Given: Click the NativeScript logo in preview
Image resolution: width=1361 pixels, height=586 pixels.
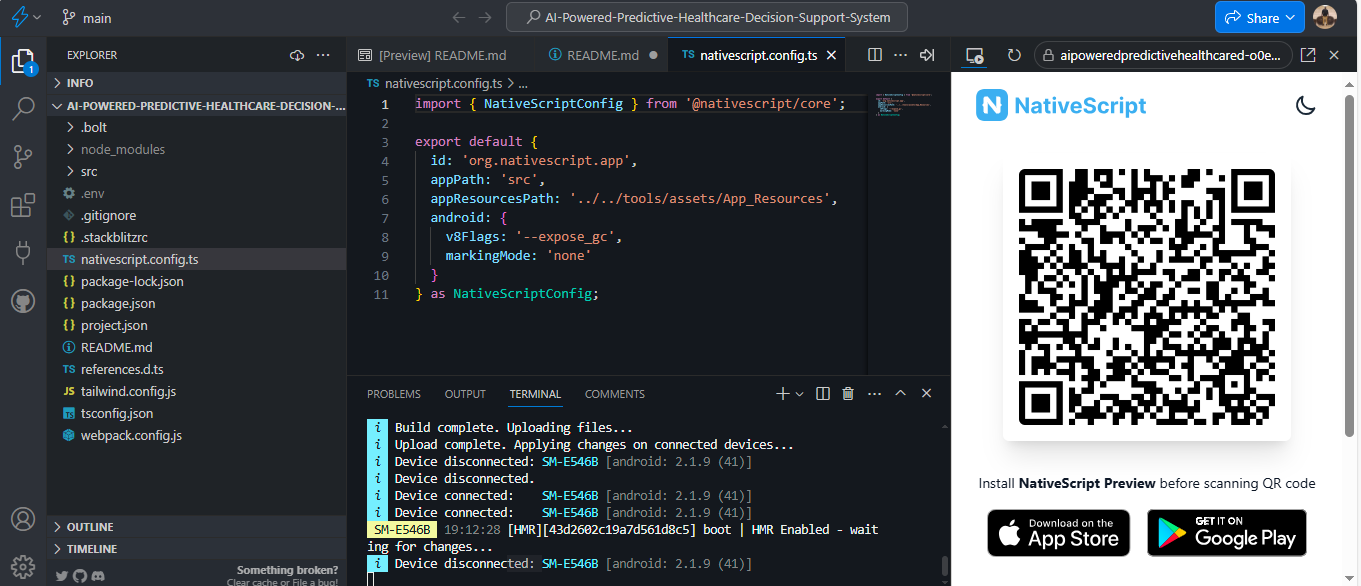Looking at the screenshot, I should (x=1062, y=105).
